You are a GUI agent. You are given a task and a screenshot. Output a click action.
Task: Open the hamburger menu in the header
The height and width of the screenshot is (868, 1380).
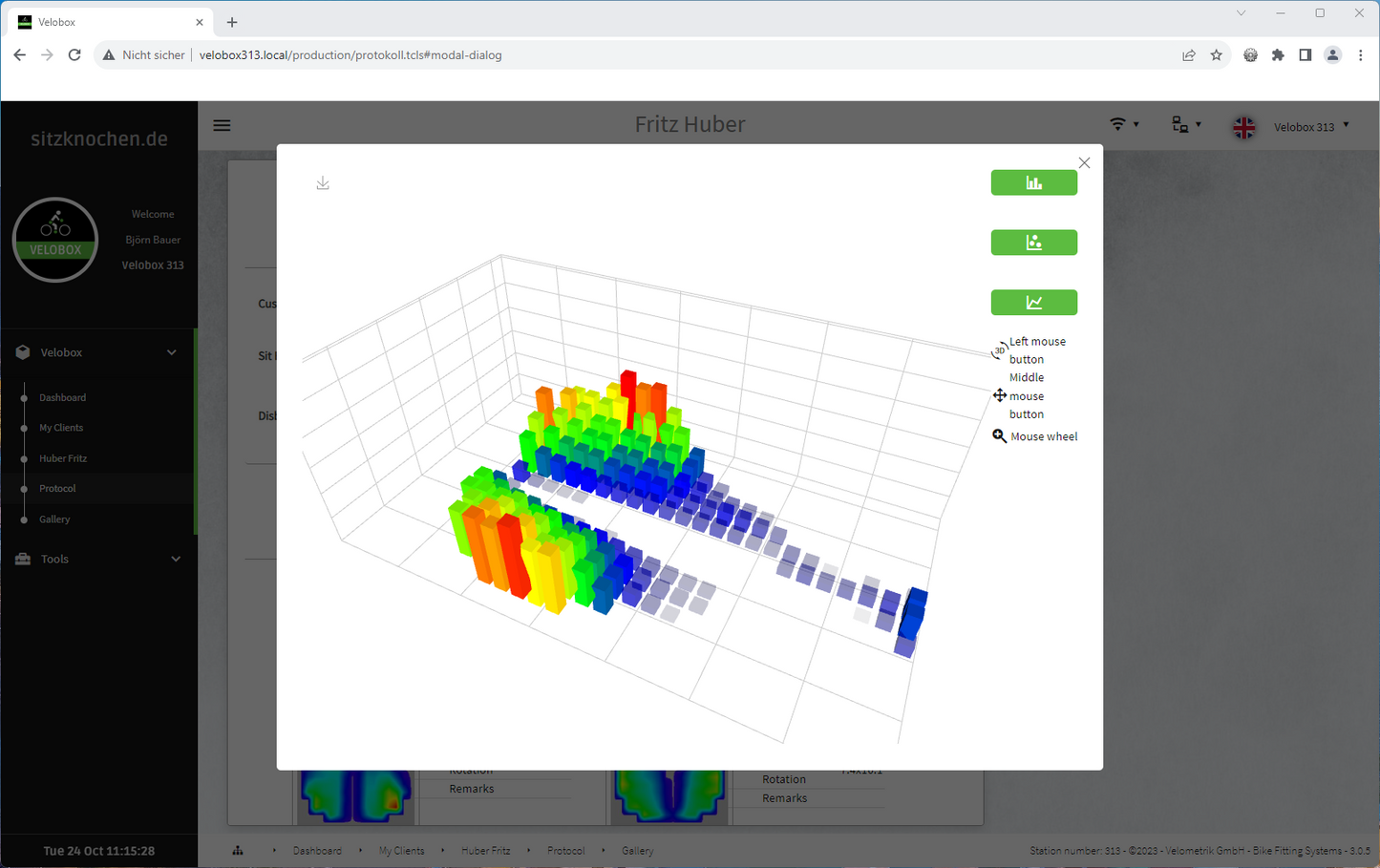point(222,125)
